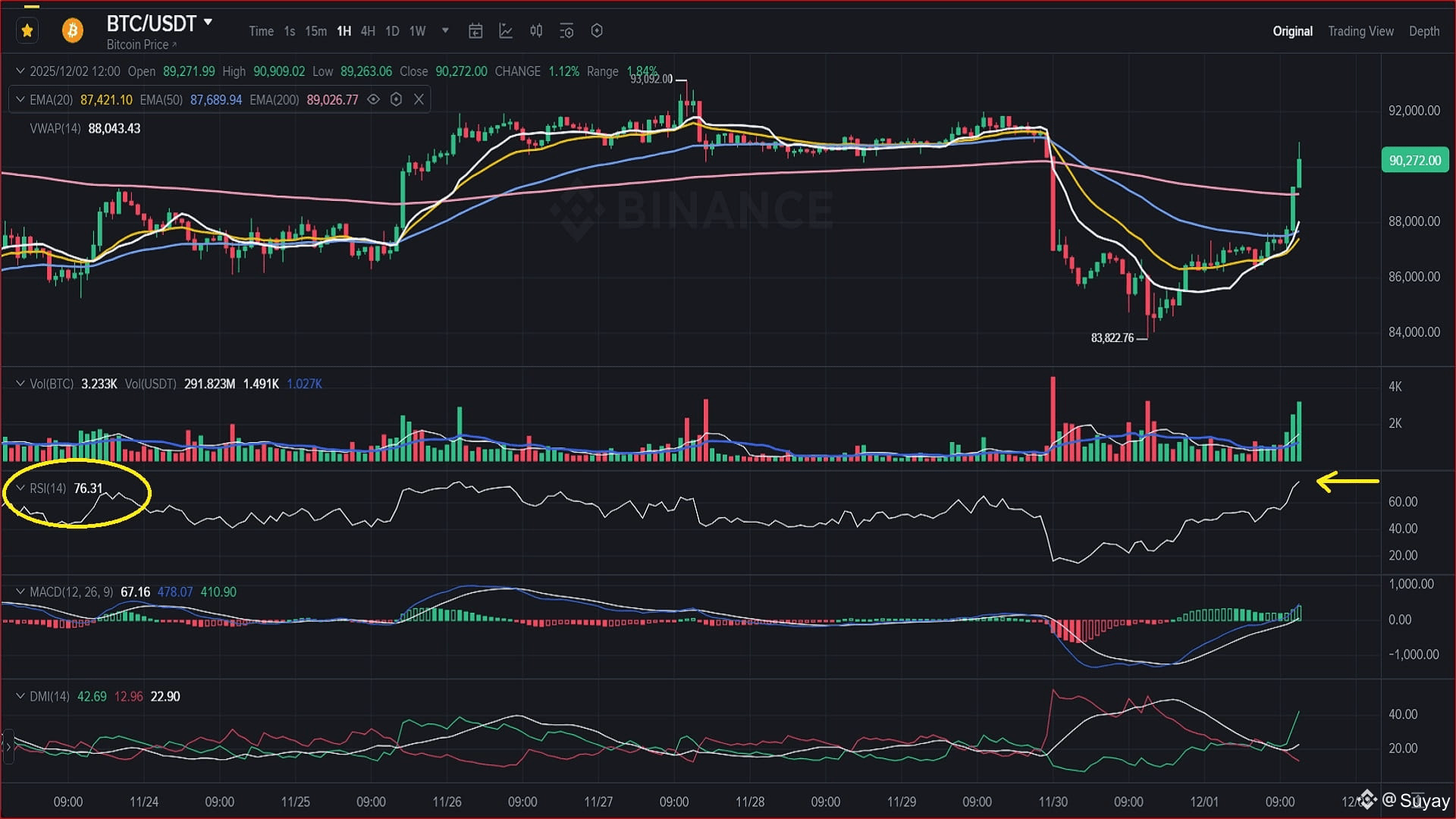Viewport: 1456px width, 819px height.
Task: Remove the EMA indicator with the X
Action: 419,100
